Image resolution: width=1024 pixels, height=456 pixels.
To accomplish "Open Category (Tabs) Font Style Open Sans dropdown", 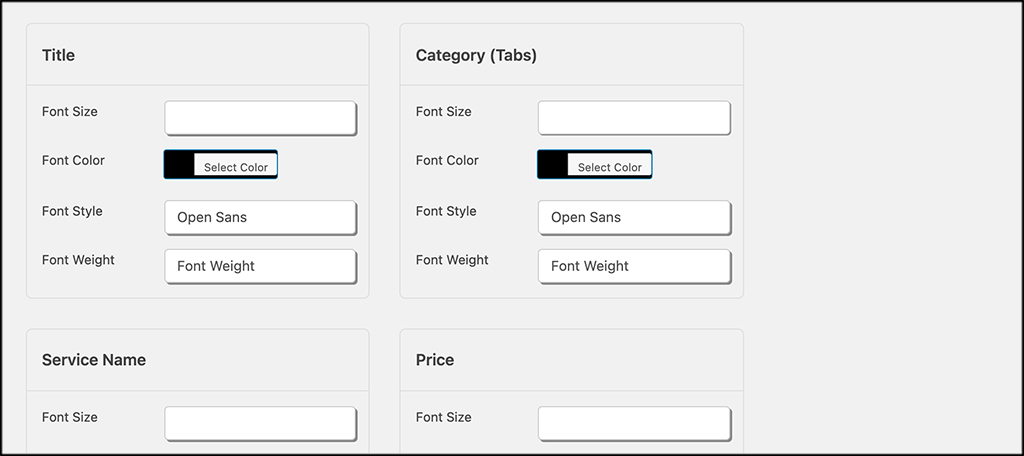I will click(x=634, y=217).
